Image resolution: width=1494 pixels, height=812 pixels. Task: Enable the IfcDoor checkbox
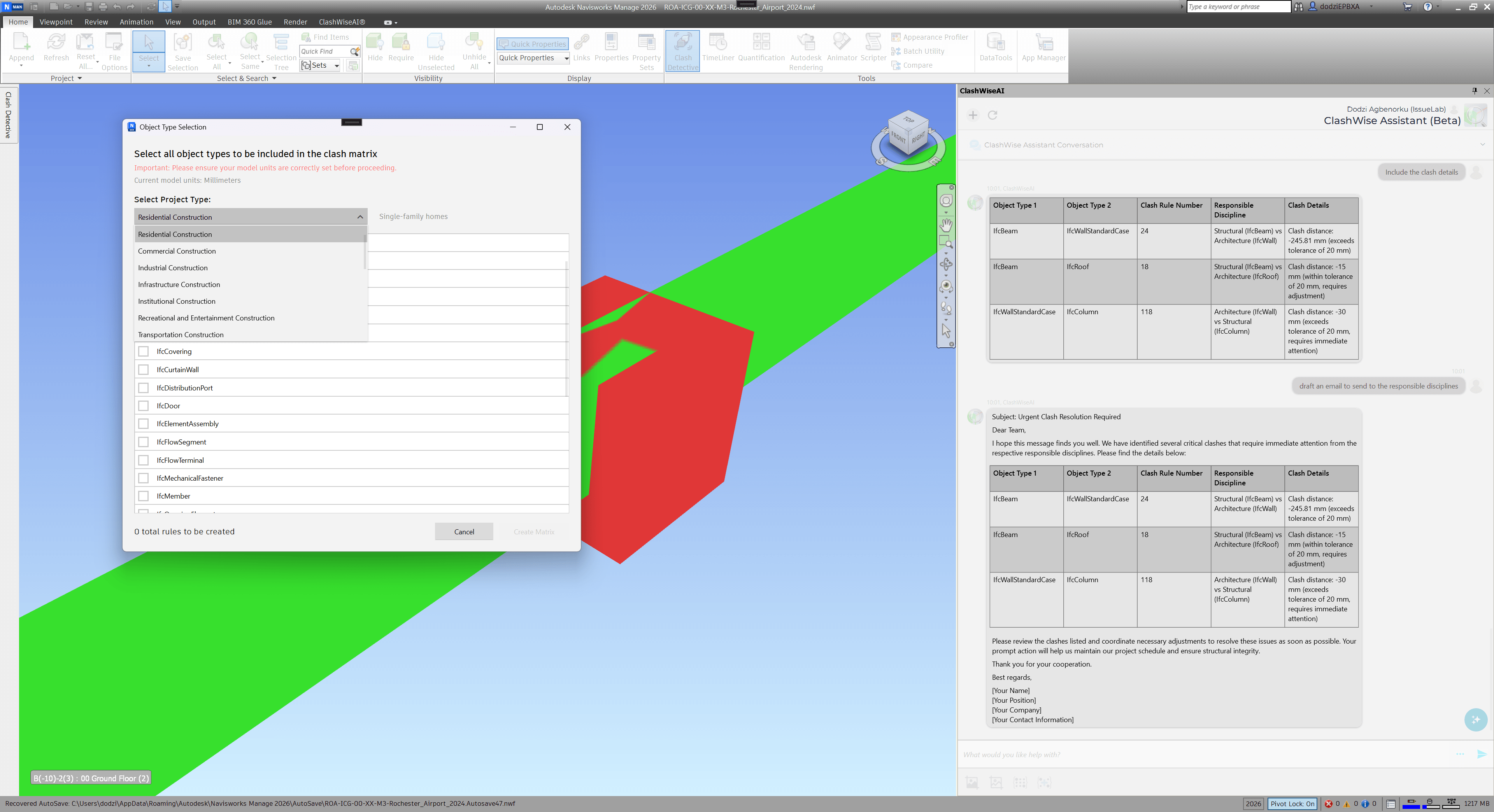[x=143, y=406]
